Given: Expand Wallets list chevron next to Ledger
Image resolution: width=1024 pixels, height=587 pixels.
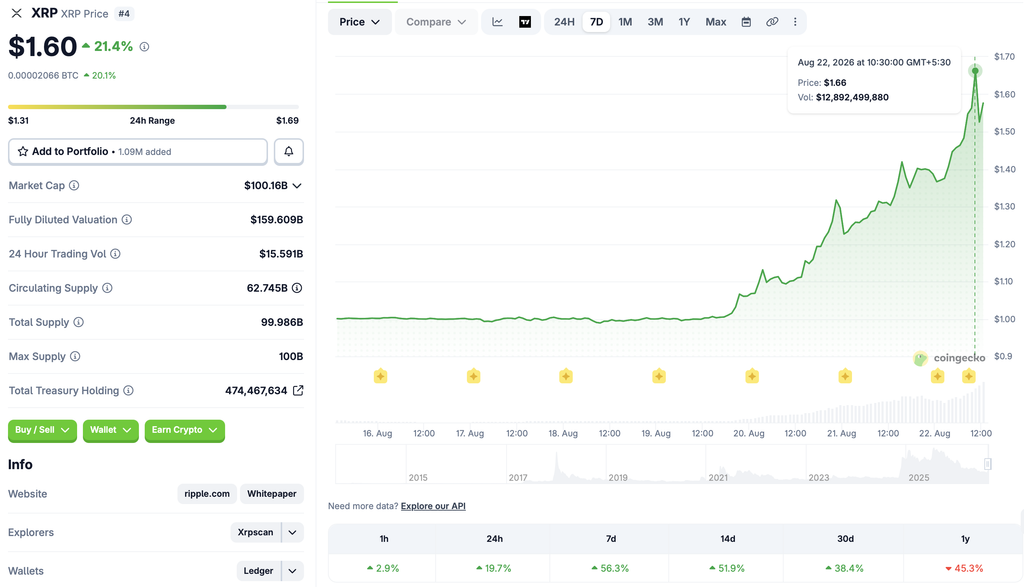Looking at the screenshot, I should (x=293, y=571).
